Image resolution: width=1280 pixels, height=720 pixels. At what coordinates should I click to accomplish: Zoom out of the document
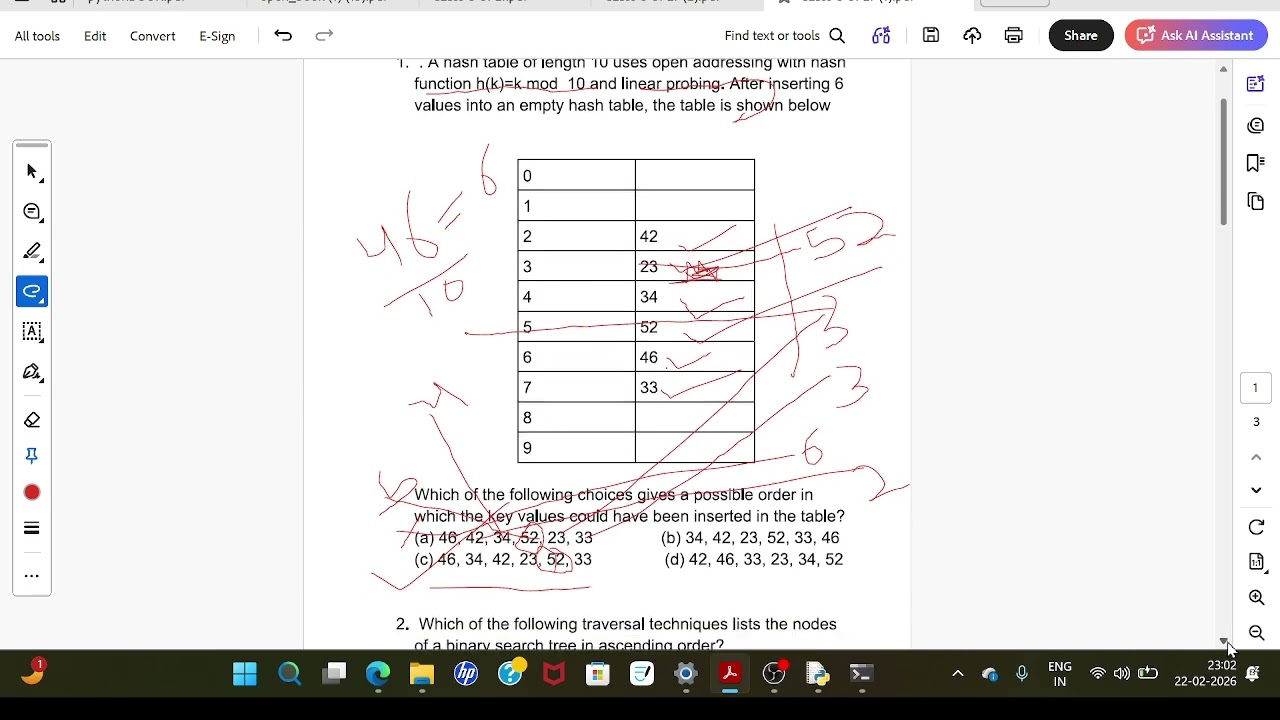[1257, 633]
